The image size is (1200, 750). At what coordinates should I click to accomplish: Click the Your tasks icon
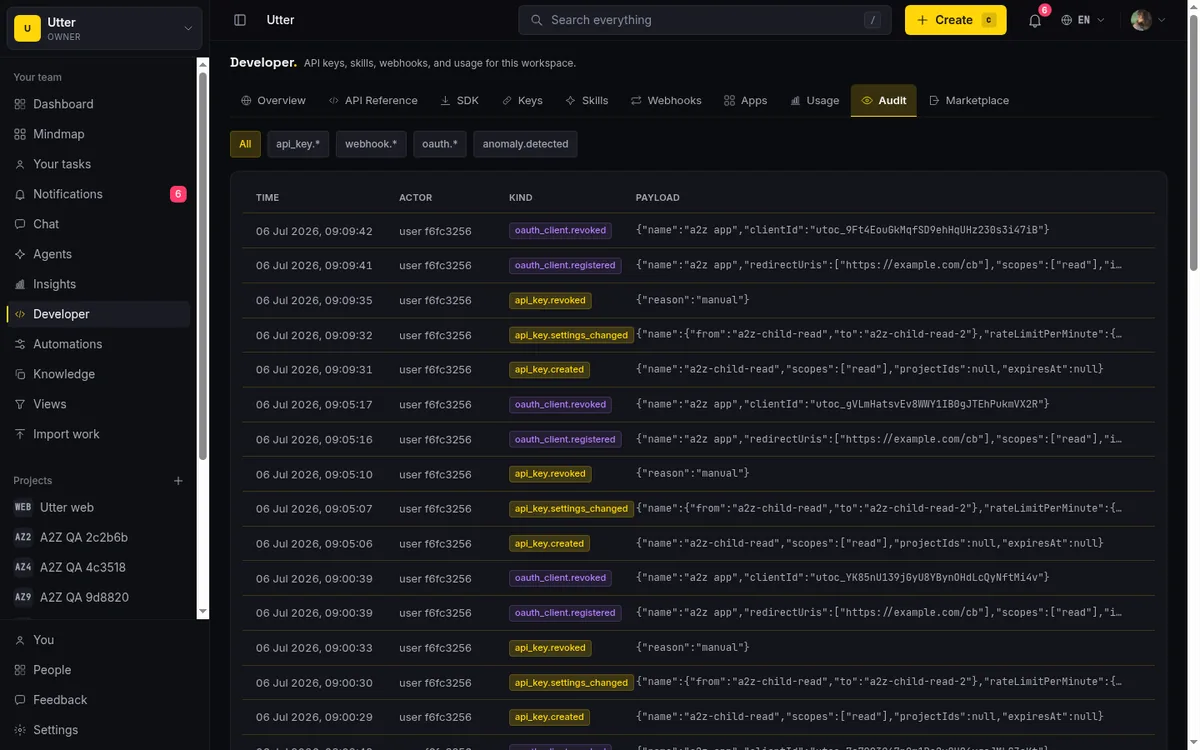click(x=20, y=164)
